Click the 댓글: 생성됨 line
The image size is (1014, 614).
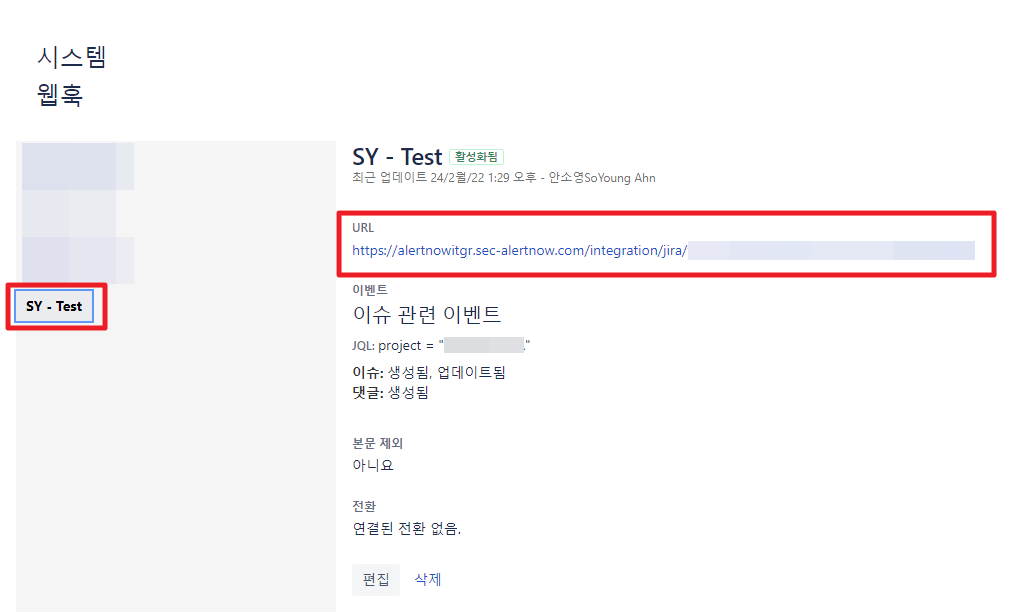[x=389, y=393]
